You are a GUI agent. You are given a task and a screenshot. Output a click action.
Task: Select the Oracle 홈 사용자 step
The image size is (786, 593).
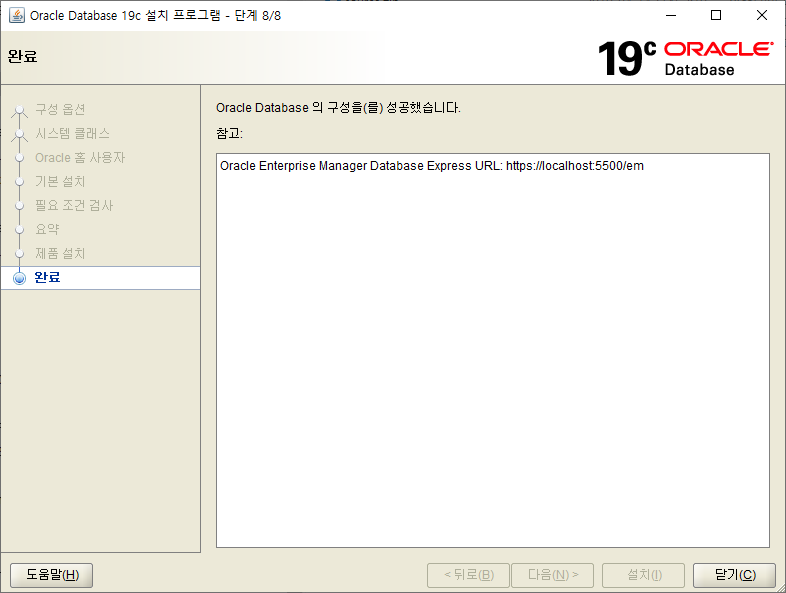point(80,157)
